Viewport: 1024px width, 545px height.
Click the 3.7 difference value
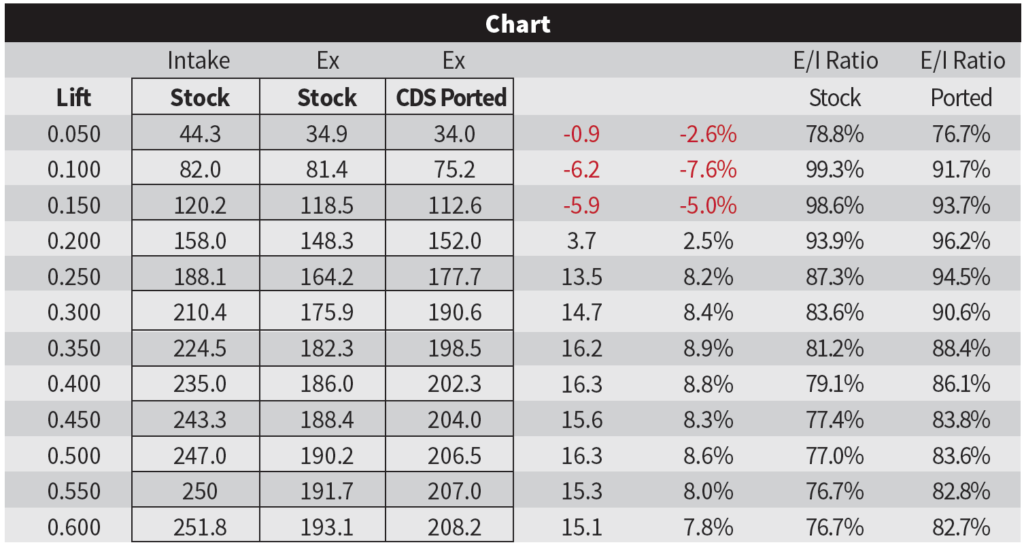pos(580,241)
